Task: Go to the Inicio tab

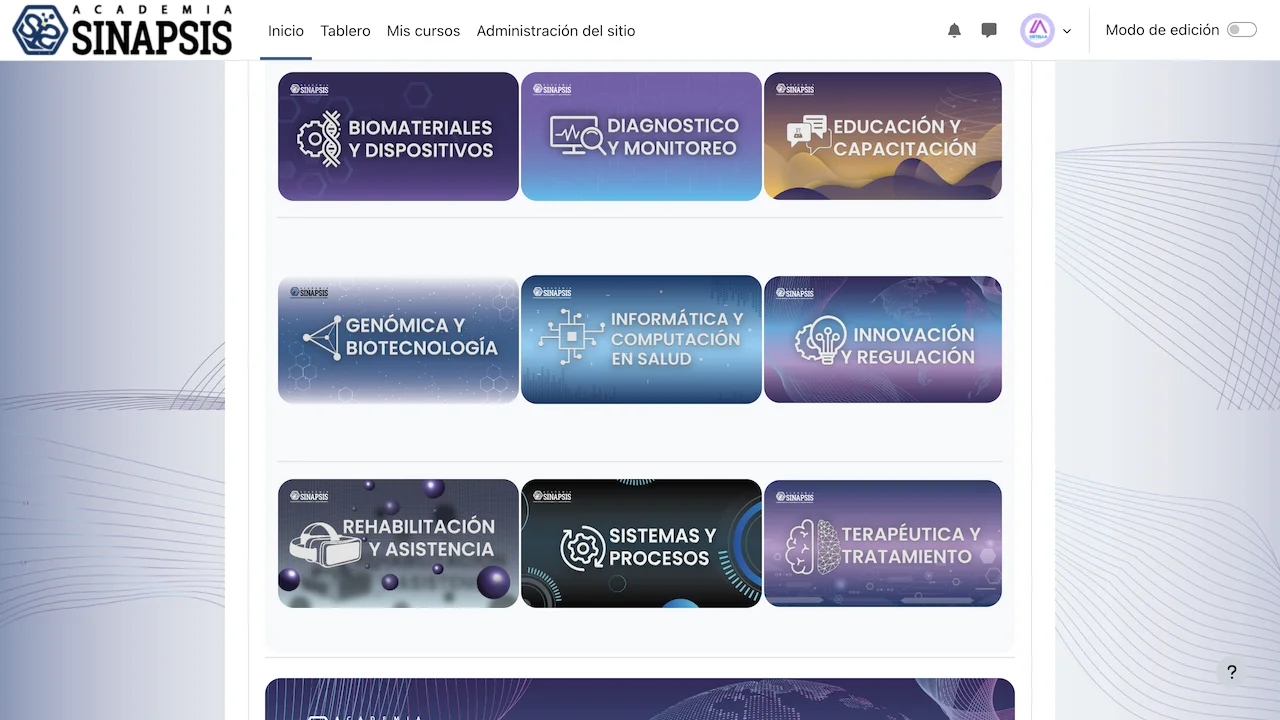Action: coord(285,31)
